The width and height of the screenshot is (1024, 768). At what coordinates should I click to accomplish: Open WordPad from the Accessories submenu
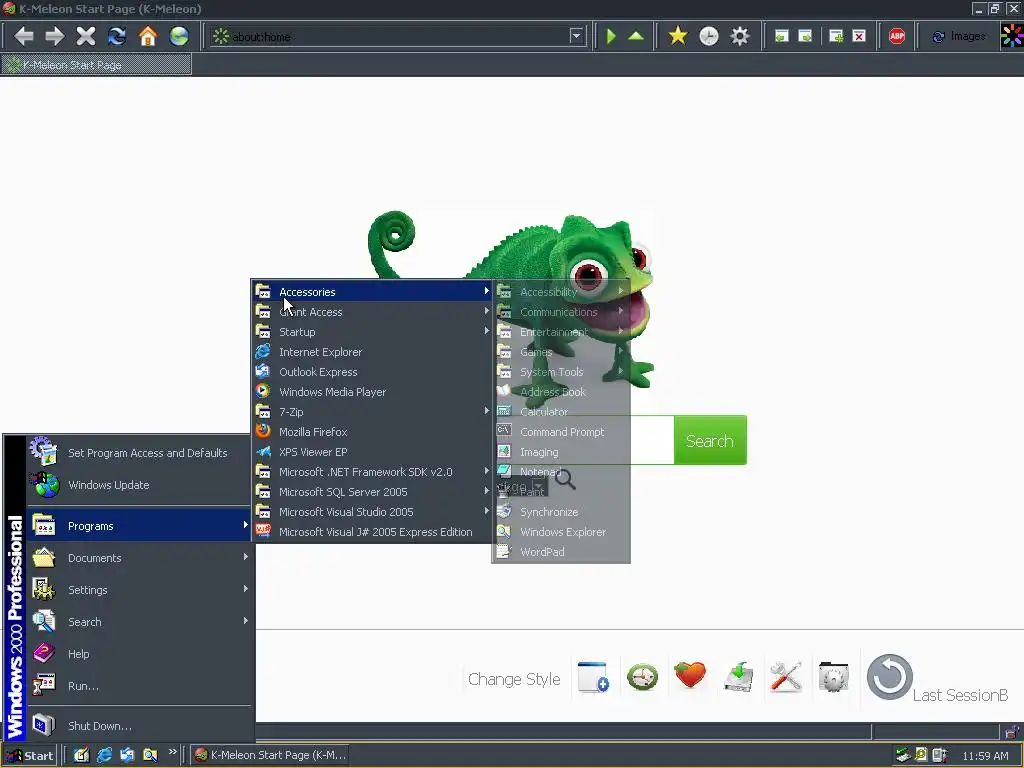click(x=561, y=552)
